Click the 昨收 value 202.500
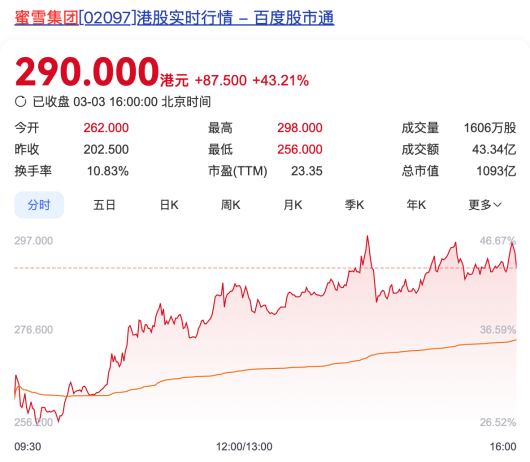 tap(106, 149)
